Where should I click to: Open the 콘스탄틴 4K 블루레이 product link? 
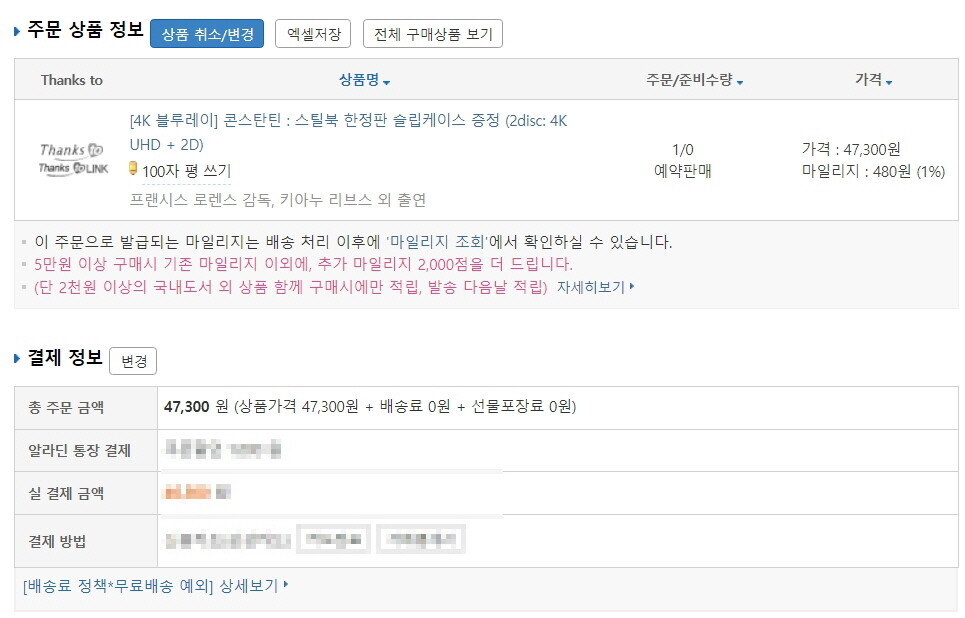(348, 121)
